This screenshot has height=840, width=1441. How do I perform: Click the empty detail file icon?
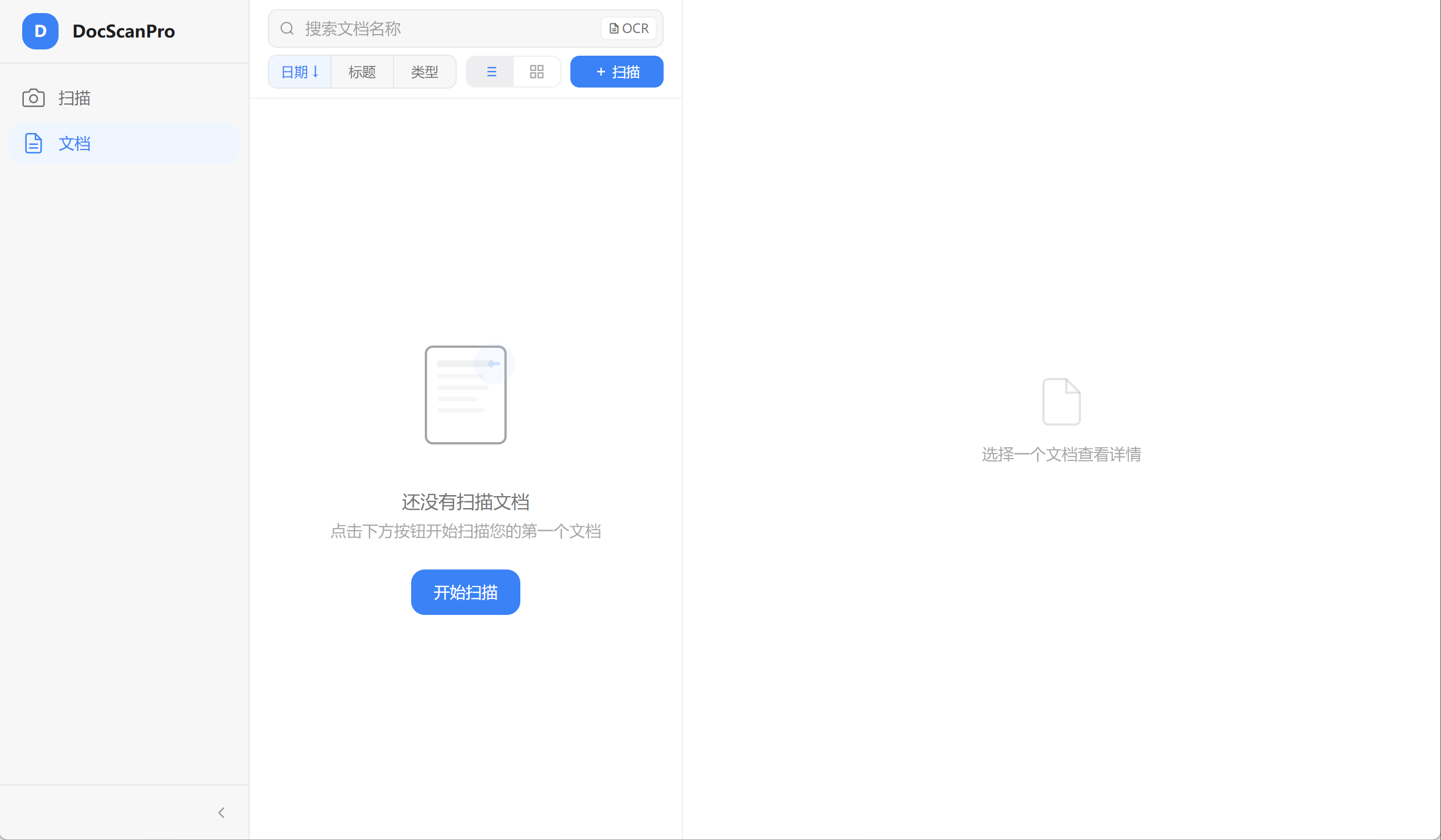(1061, 401)
